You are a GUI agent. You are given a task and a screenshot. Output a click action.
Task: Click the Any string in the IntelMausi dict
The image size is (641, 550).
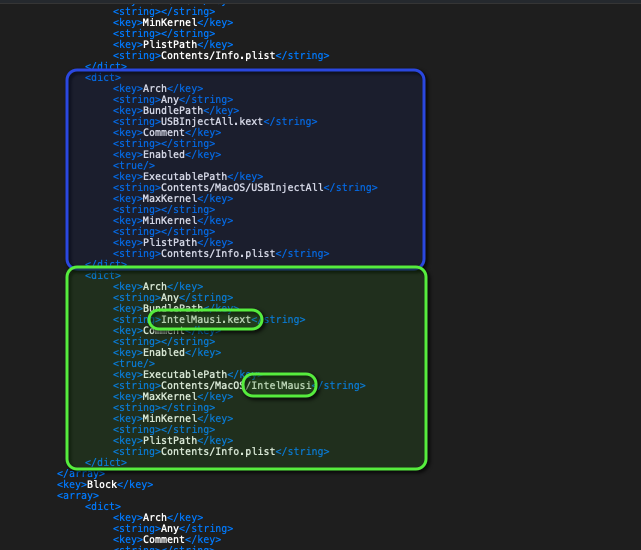pyautogui.click(x=173, y=297)
